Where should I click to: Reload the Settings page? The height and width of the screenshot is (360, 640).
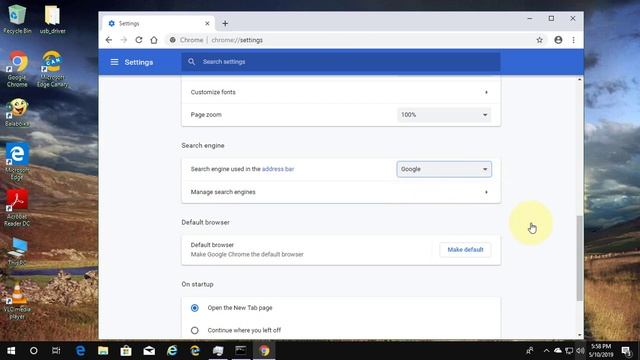click(139, 40)
